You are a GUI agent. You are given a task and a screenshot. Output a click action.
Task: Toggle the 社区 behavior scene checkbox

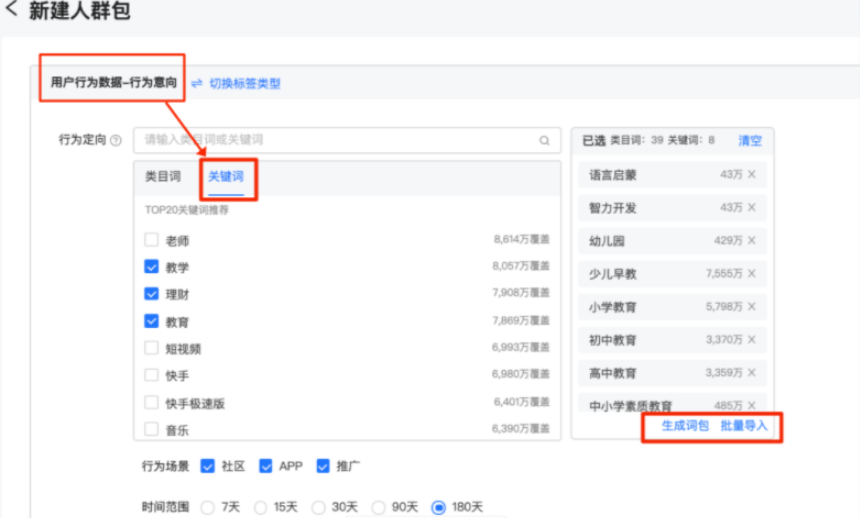point(208,466)
